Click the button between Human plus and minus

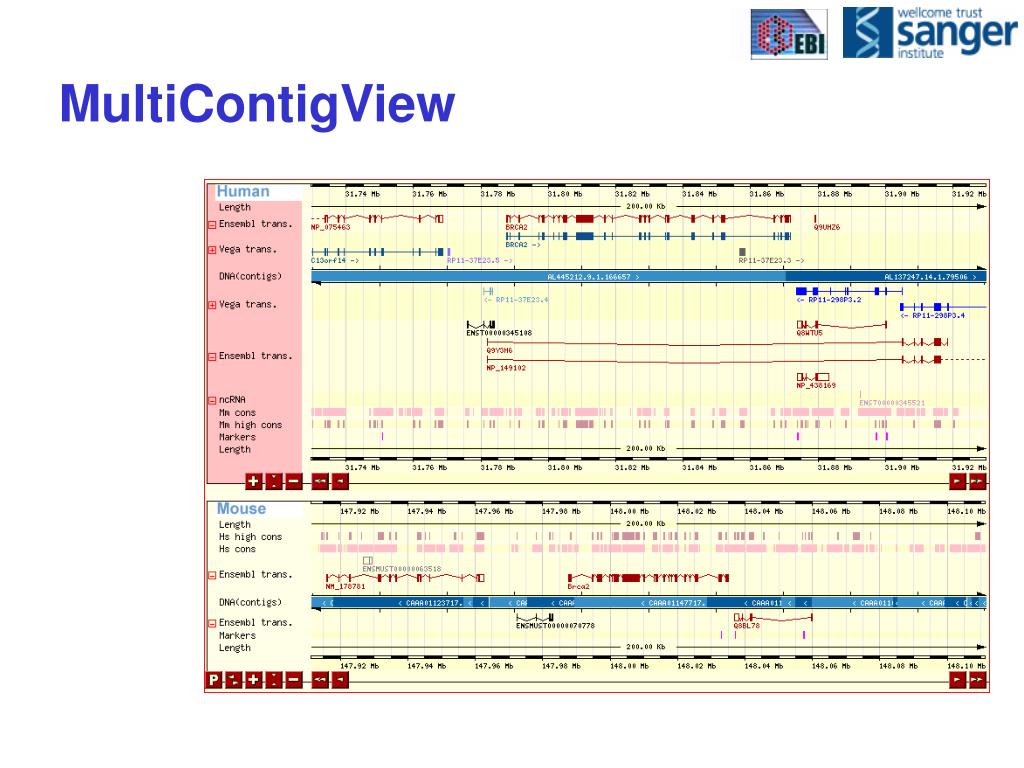[274, 481]
